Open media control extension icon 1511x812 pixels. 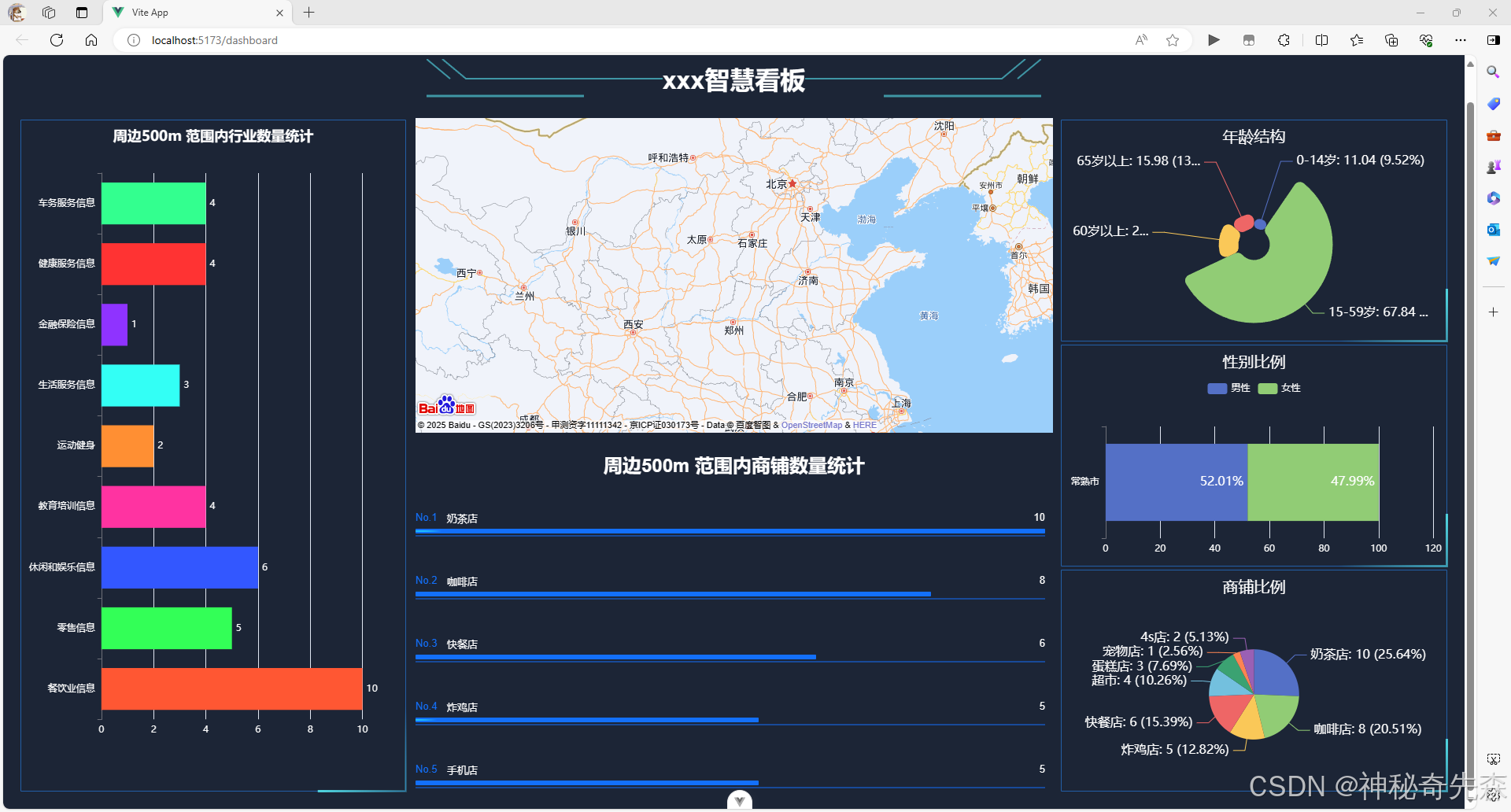tap(1249, 40)
